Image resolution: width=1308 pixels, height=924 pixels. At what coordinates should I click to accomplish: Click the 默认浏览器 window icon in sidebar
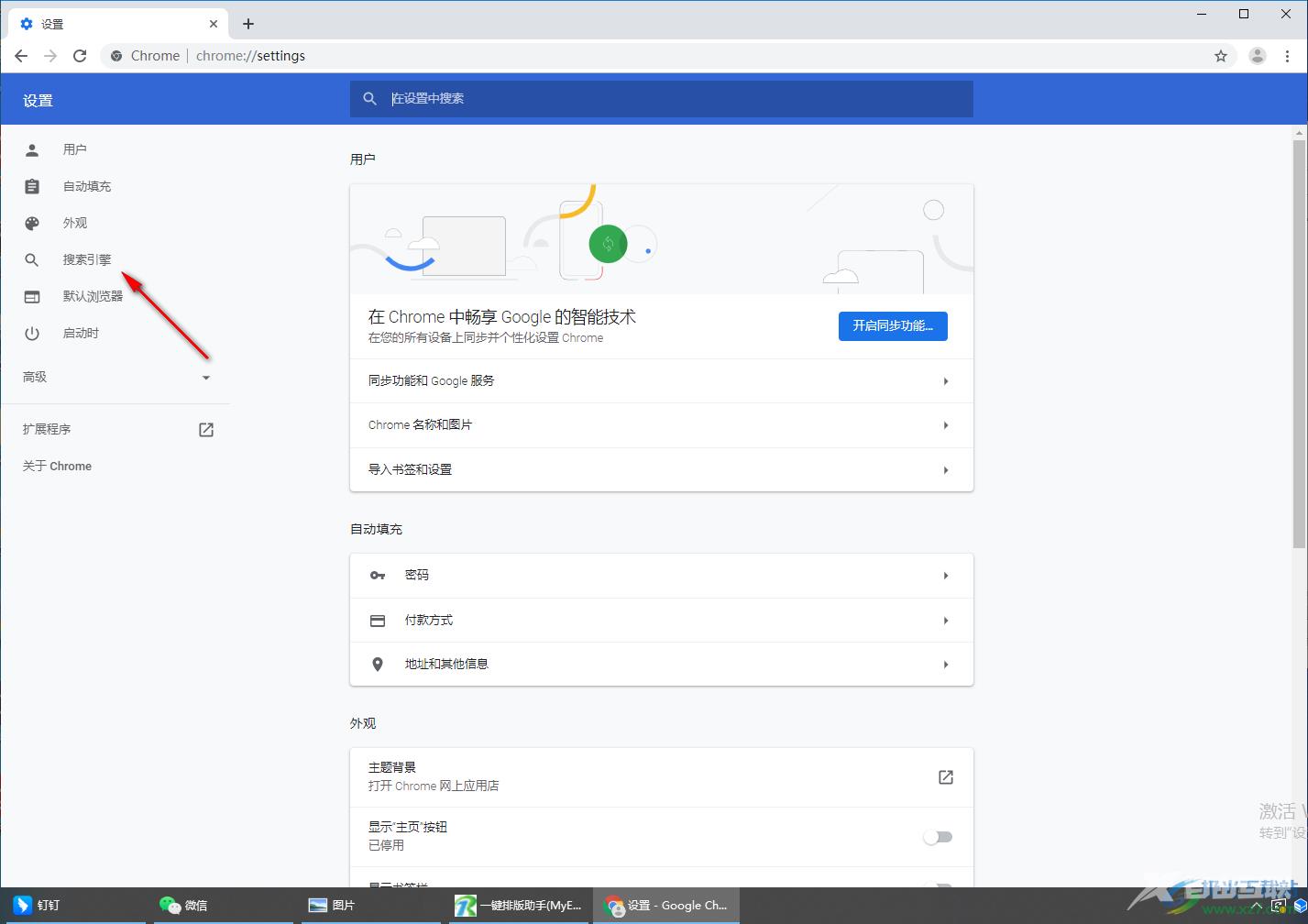pyautogui.click(x=32, y=296)
